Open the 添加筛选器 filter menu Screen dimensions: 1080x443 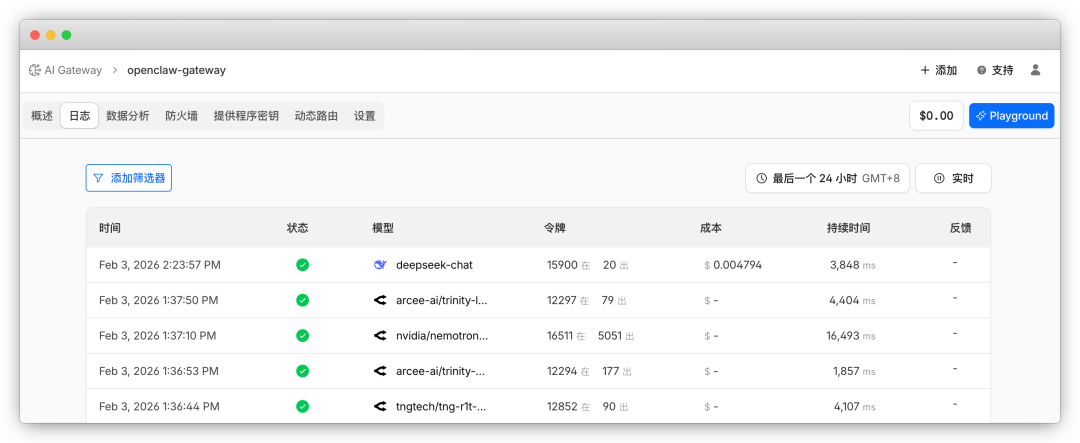[128, 178]
